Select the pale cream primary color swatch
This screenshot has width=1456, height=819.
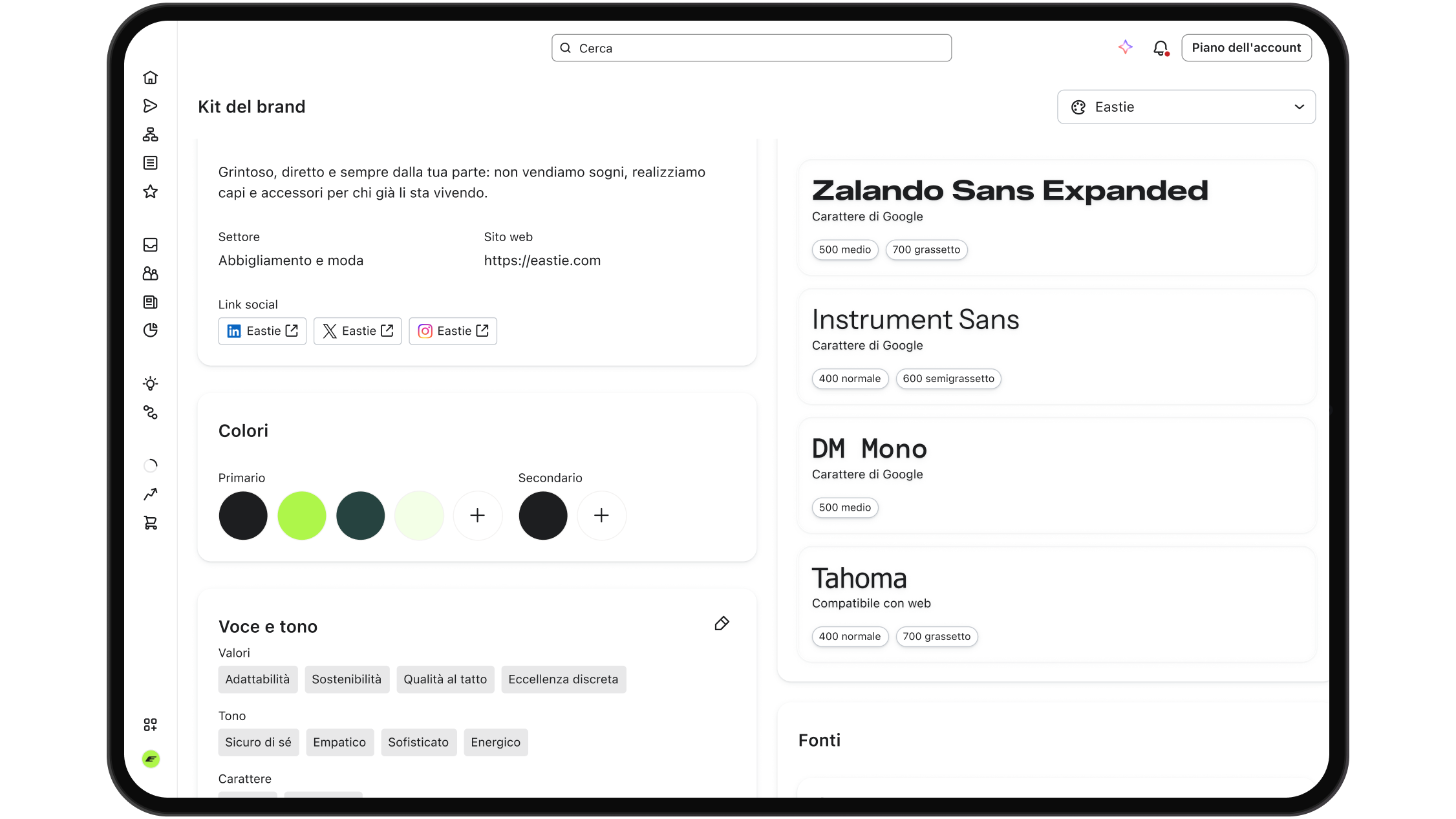pos(420,516)
